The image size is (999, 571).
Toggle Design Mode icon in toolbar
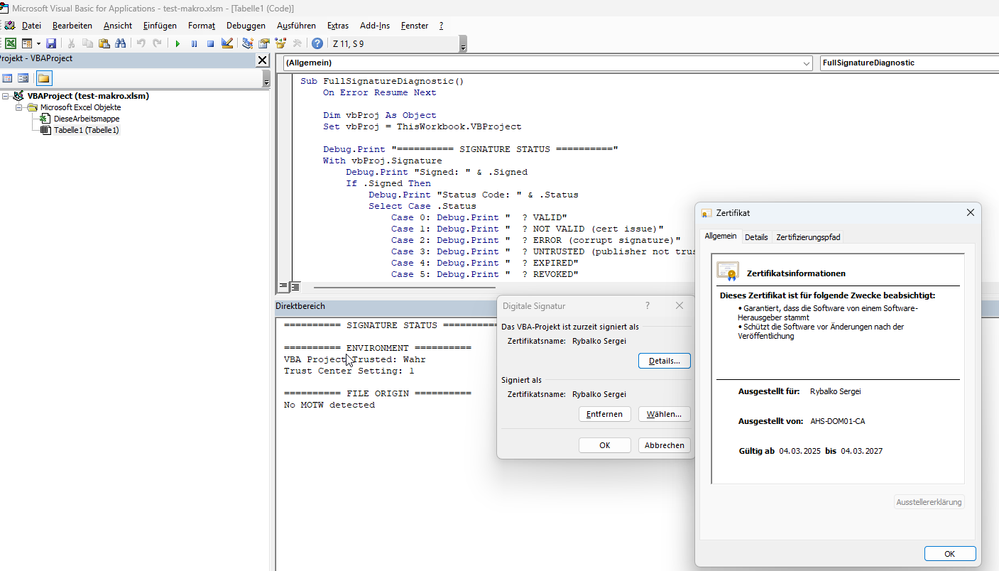(x=227, y=44)
